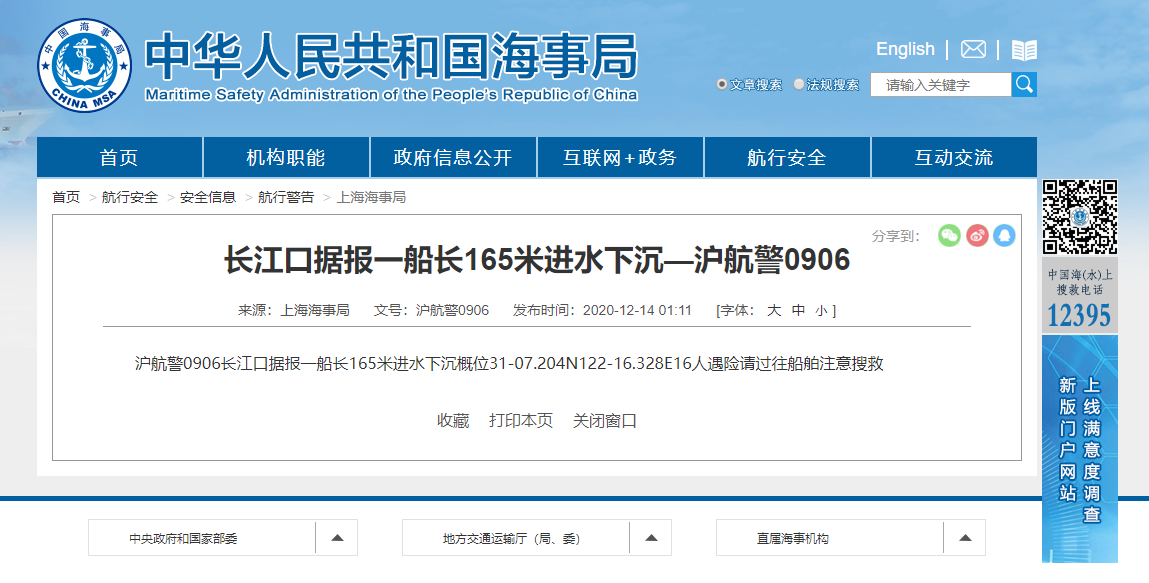Click the China MSA logo emblem
The image size is (1149, 583).
(84, 65)
